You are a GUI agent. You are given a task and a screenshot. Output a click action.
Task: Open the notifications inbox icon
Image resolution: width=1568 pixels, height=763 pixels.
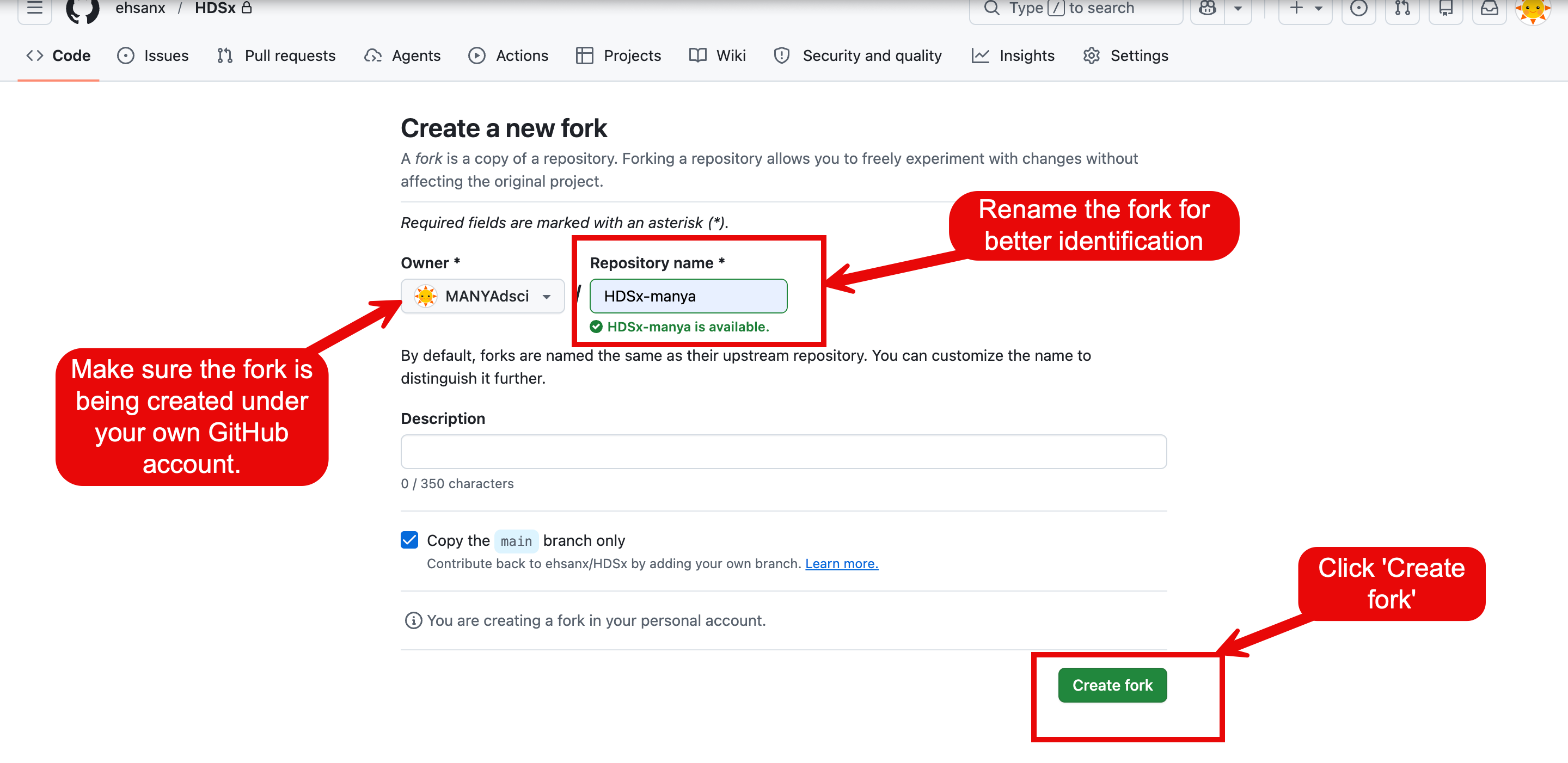1489,9
